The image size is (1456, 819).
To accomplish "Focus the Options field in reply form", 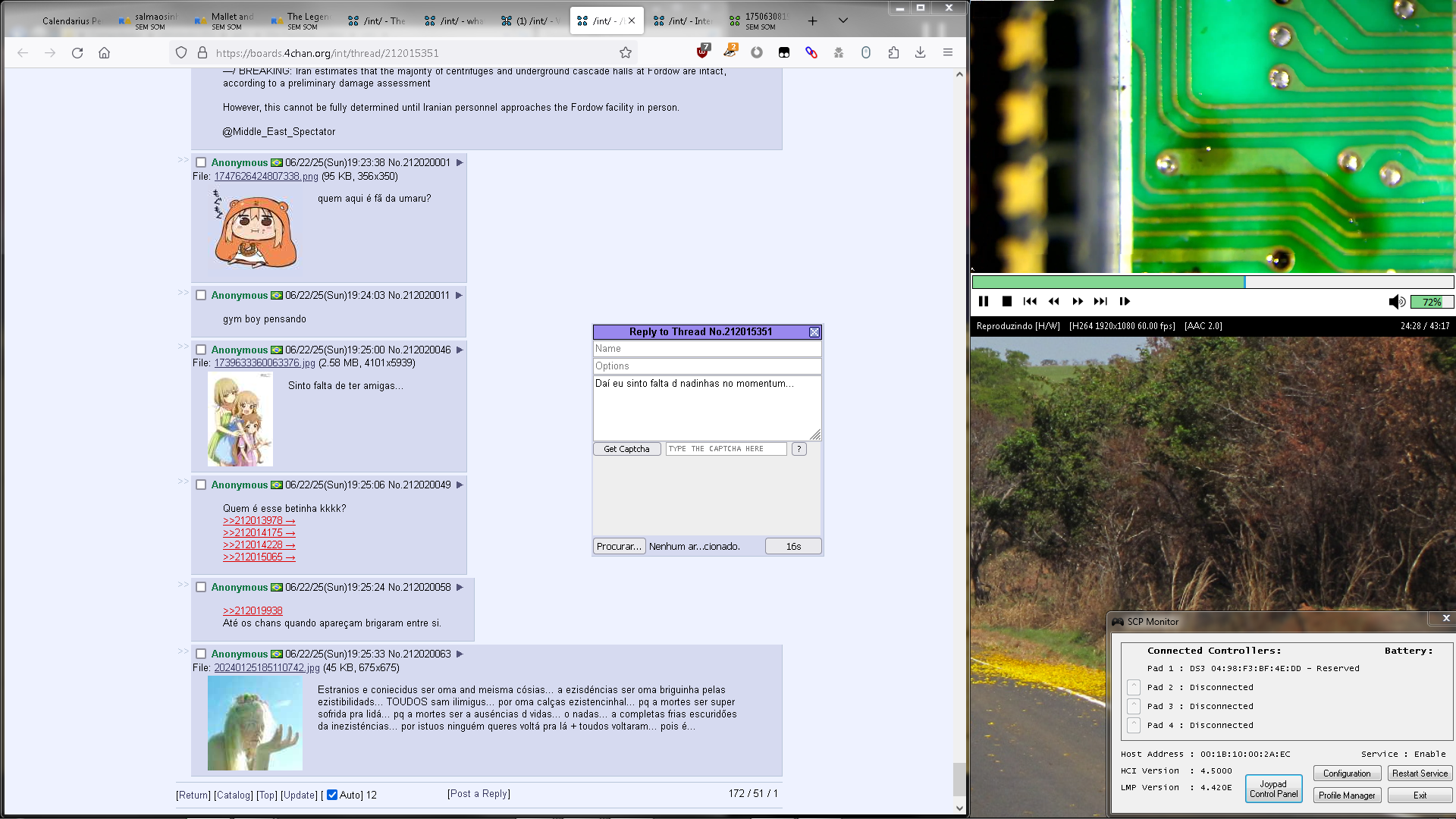I will [707, 366].
